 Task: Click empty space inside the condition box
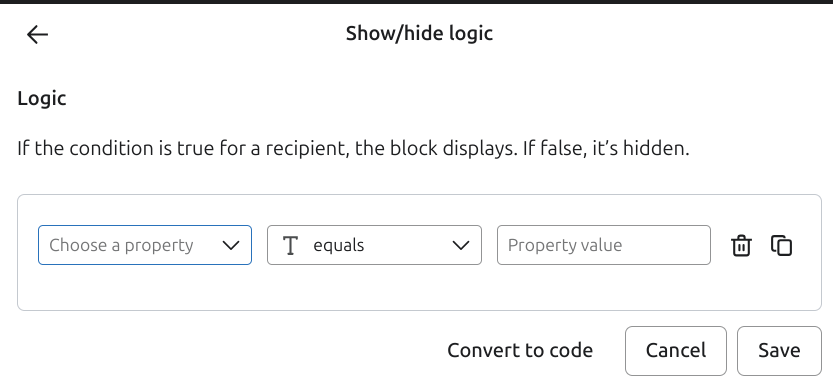[419, 288]
